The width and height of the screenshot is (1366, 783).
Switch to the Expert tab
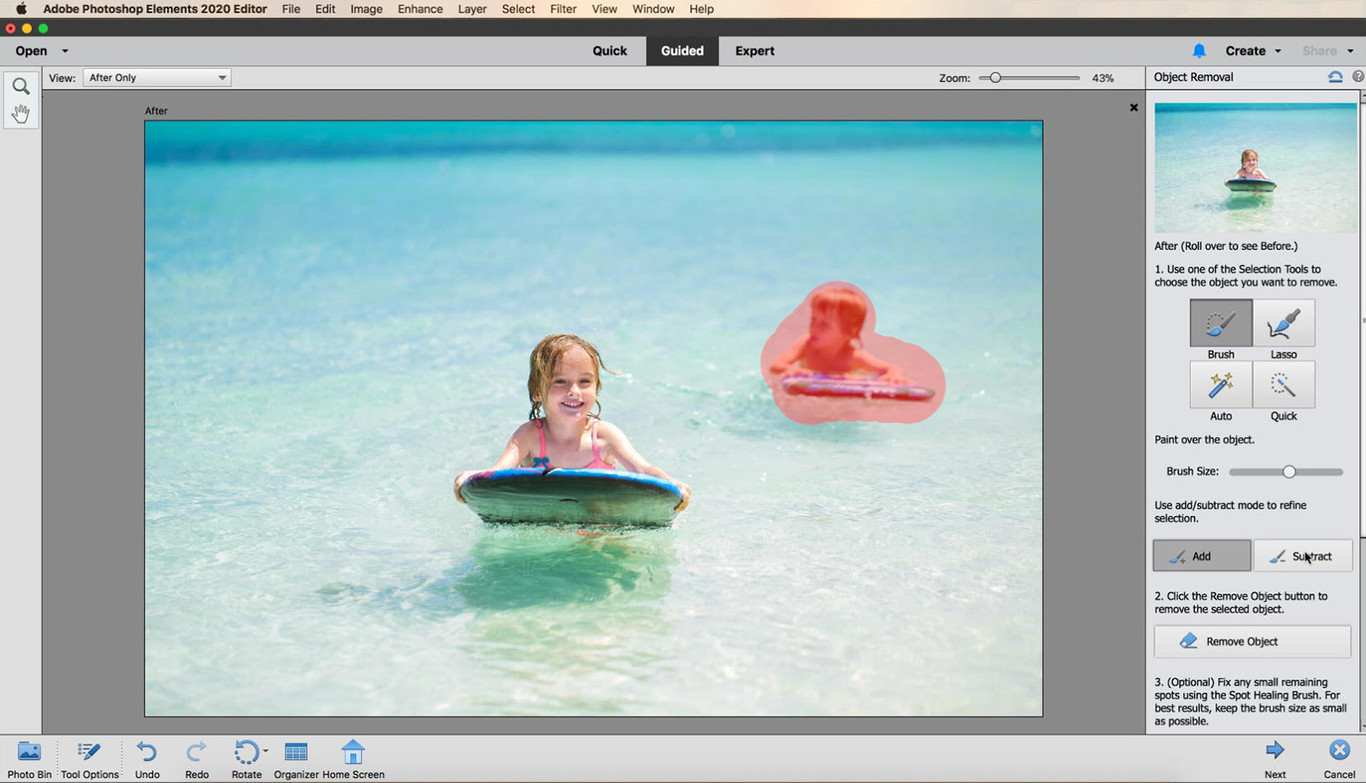[754, 51]
